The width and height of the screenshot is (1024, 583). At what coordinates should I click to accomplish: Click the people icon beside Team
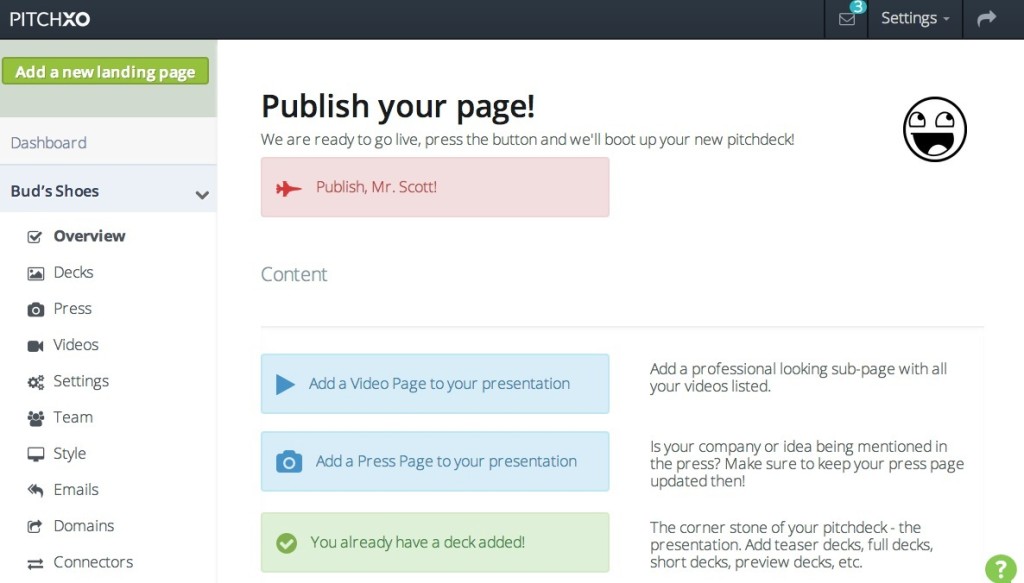tap(35, 418)
